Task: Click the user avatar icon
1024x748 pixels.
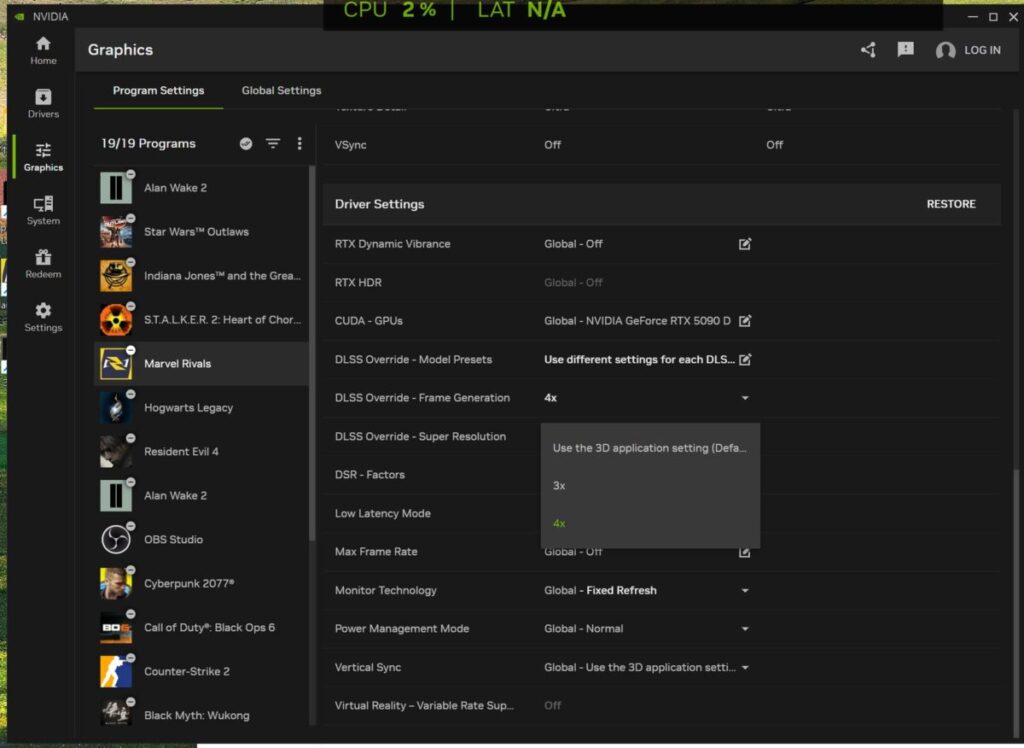Action: 945,50
